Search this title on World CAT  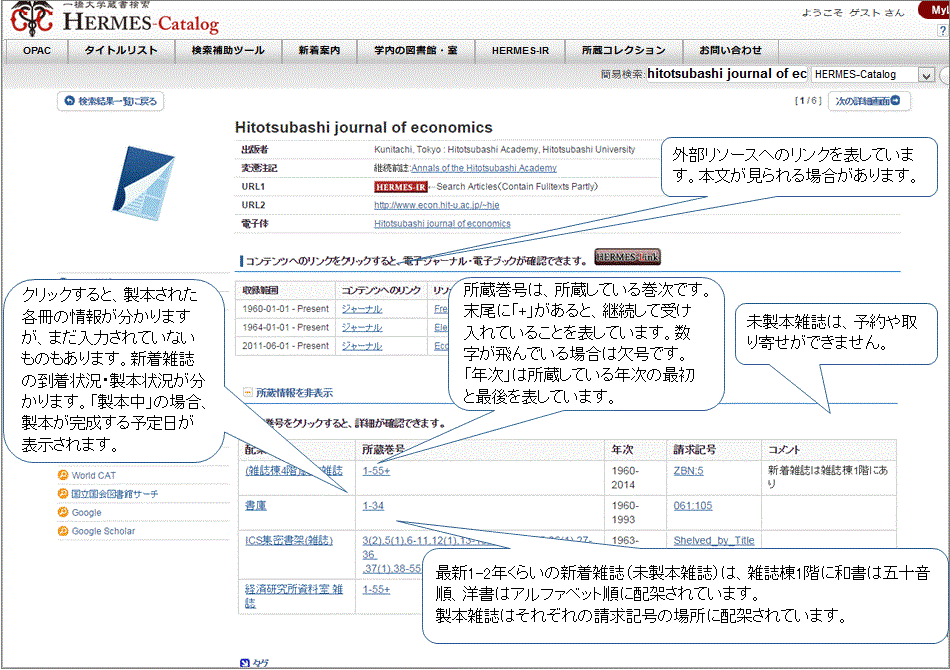point(93,476)
